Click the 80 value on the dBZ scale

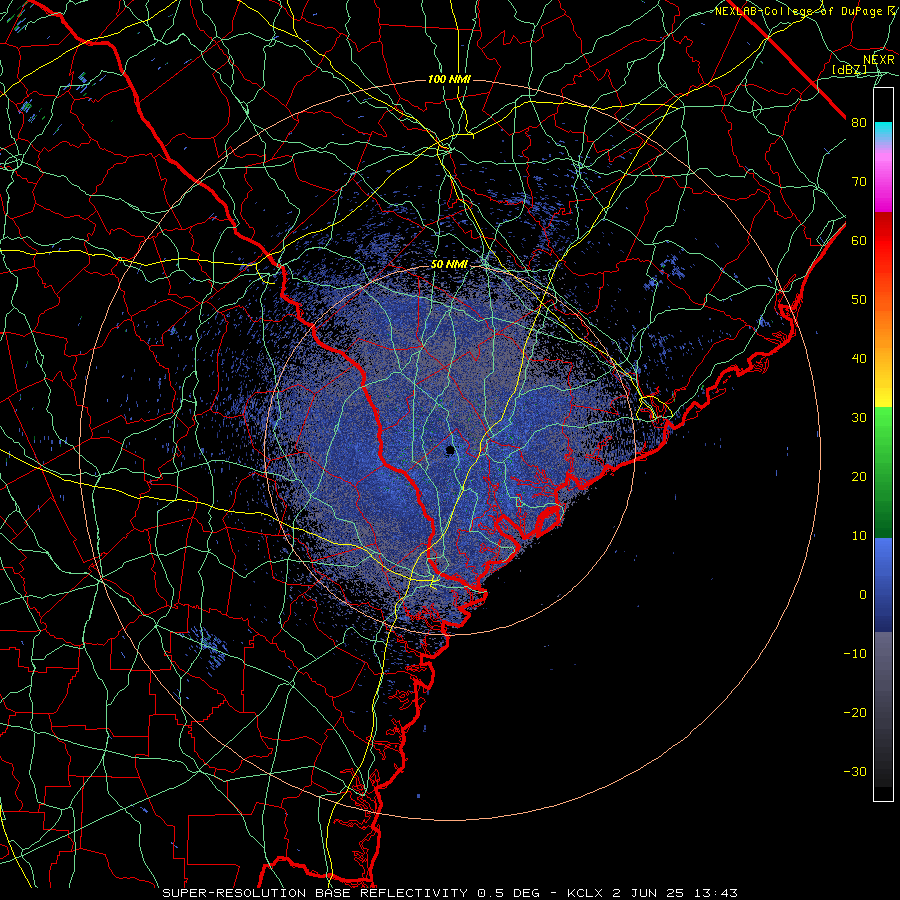coord(859,123)
